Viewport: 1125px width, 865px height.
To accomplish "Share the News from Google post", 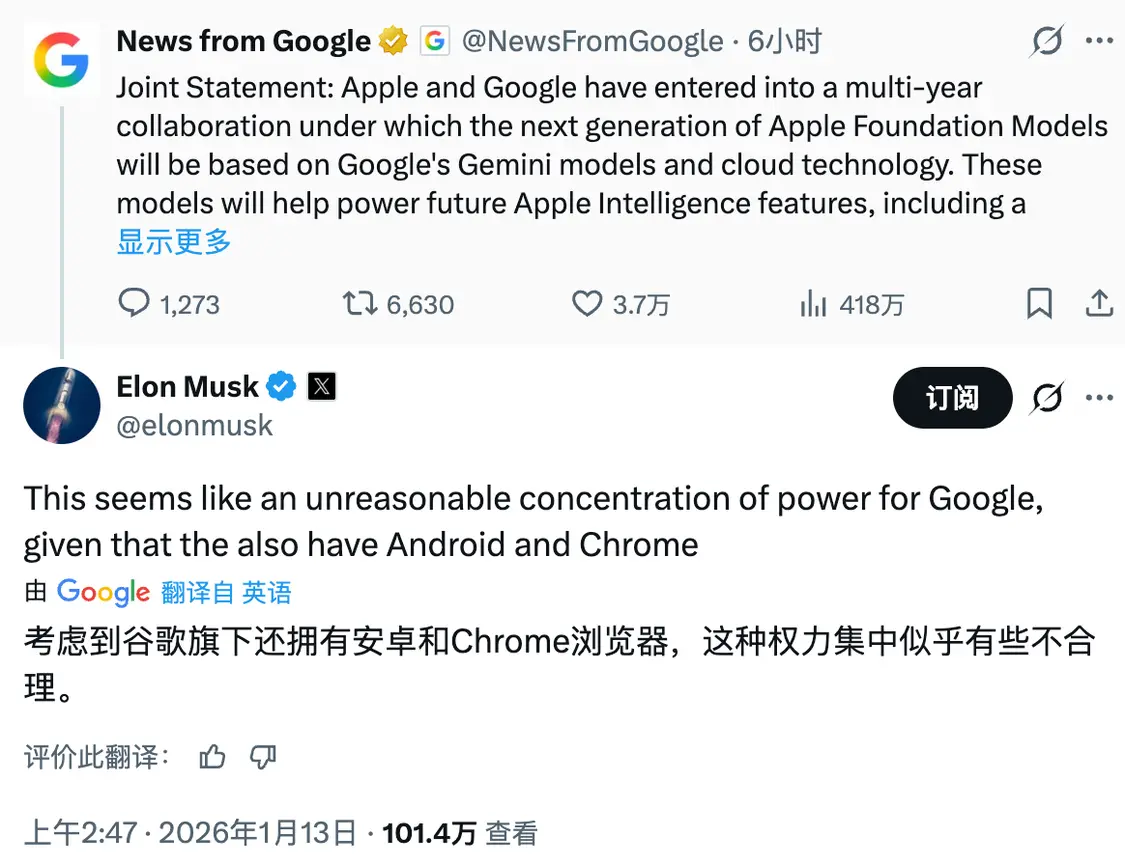I will click(1101, 303).
